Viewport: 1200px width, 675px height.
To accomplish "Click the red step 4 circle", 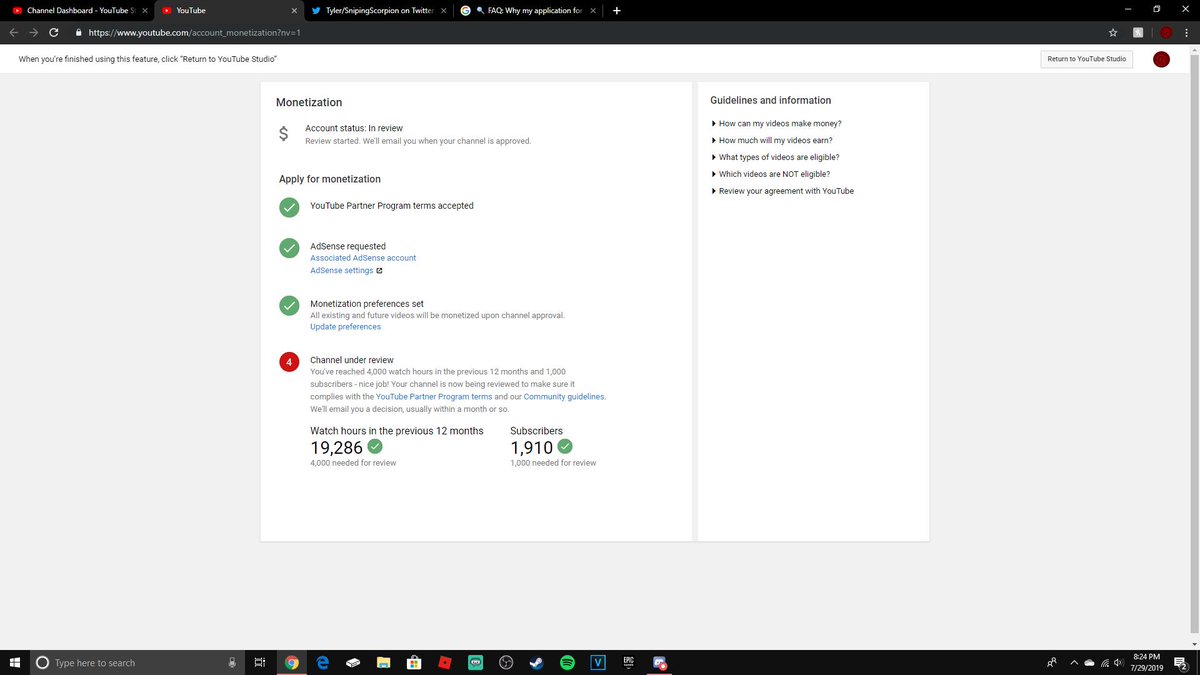I will [x=288, y=362].
